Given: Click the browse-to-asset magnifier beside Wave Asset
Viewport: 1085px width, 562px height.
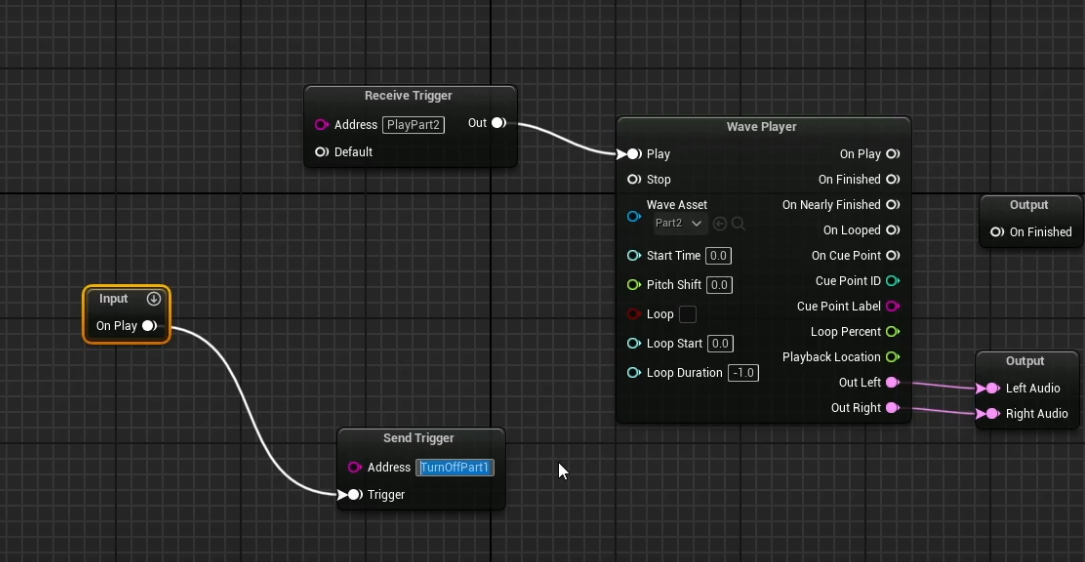Looking at the screenshot, I should 738,224.
